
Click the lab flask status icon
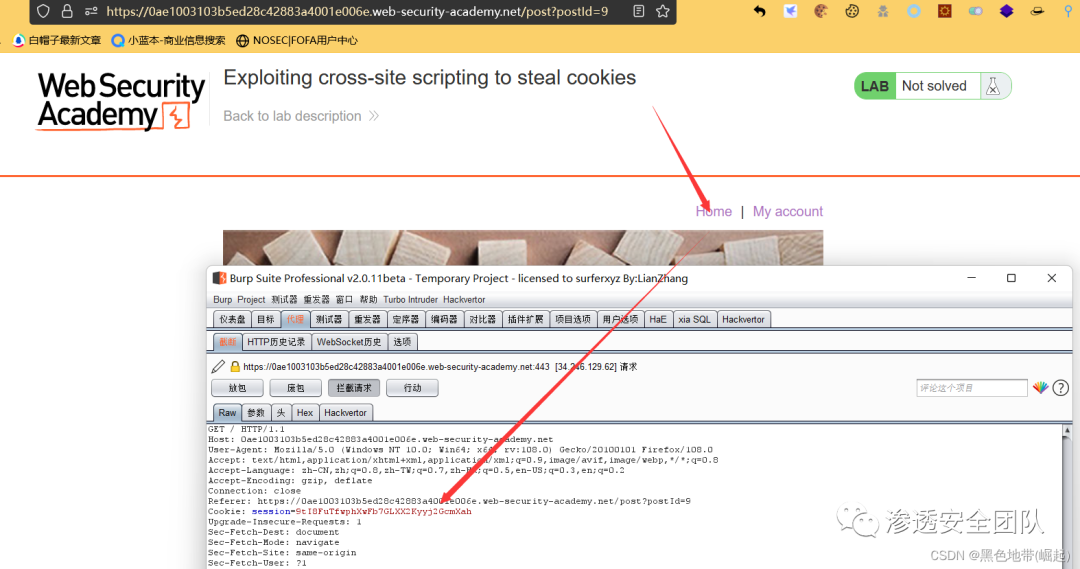(993, 86)
